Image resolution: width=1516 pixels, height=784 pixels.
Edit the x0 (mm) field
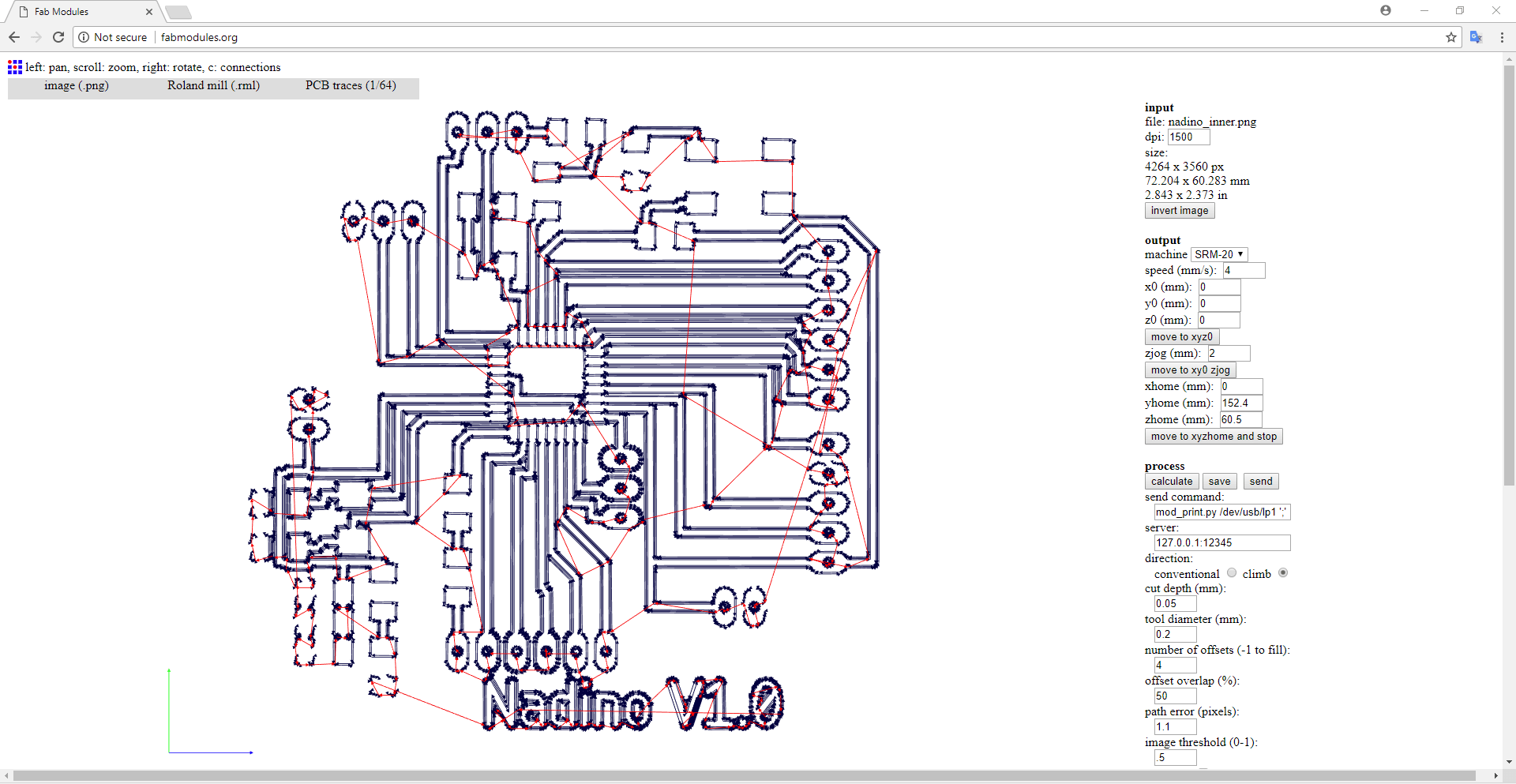pos(1219,287)
